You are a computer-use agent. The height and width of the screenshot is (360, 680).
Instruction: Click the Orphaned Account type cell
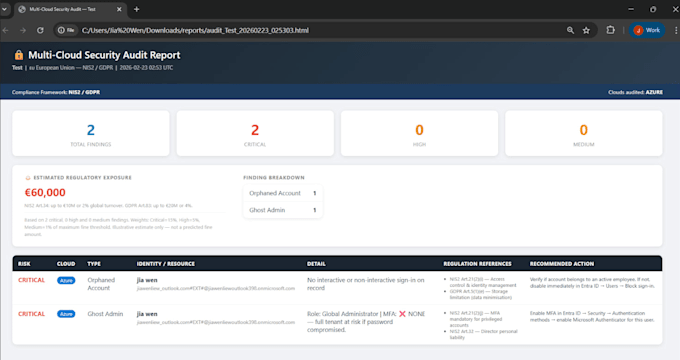click(101, 284)
